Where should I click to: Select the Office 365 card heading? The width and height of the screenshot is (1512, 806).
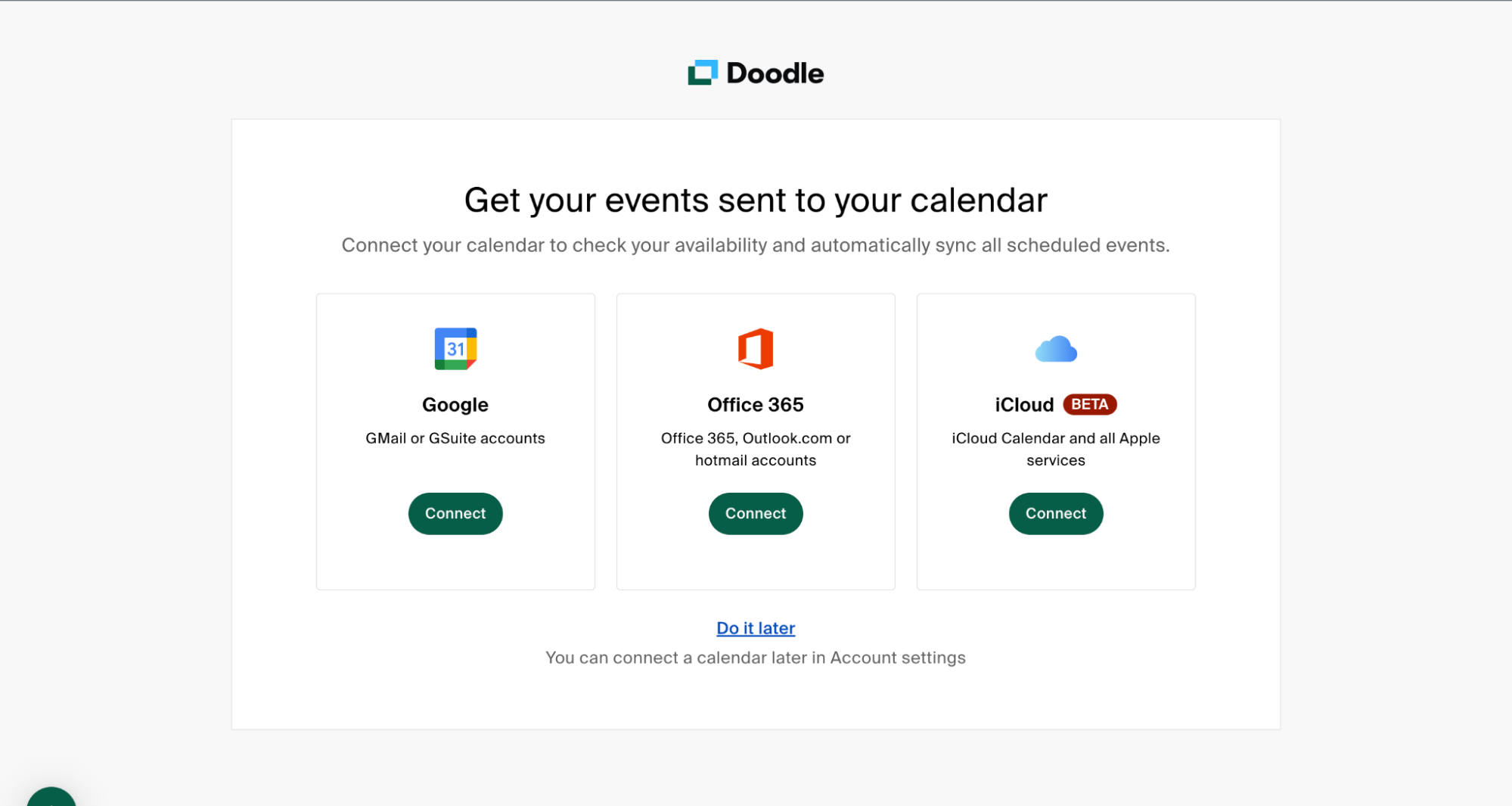(756, 405)
